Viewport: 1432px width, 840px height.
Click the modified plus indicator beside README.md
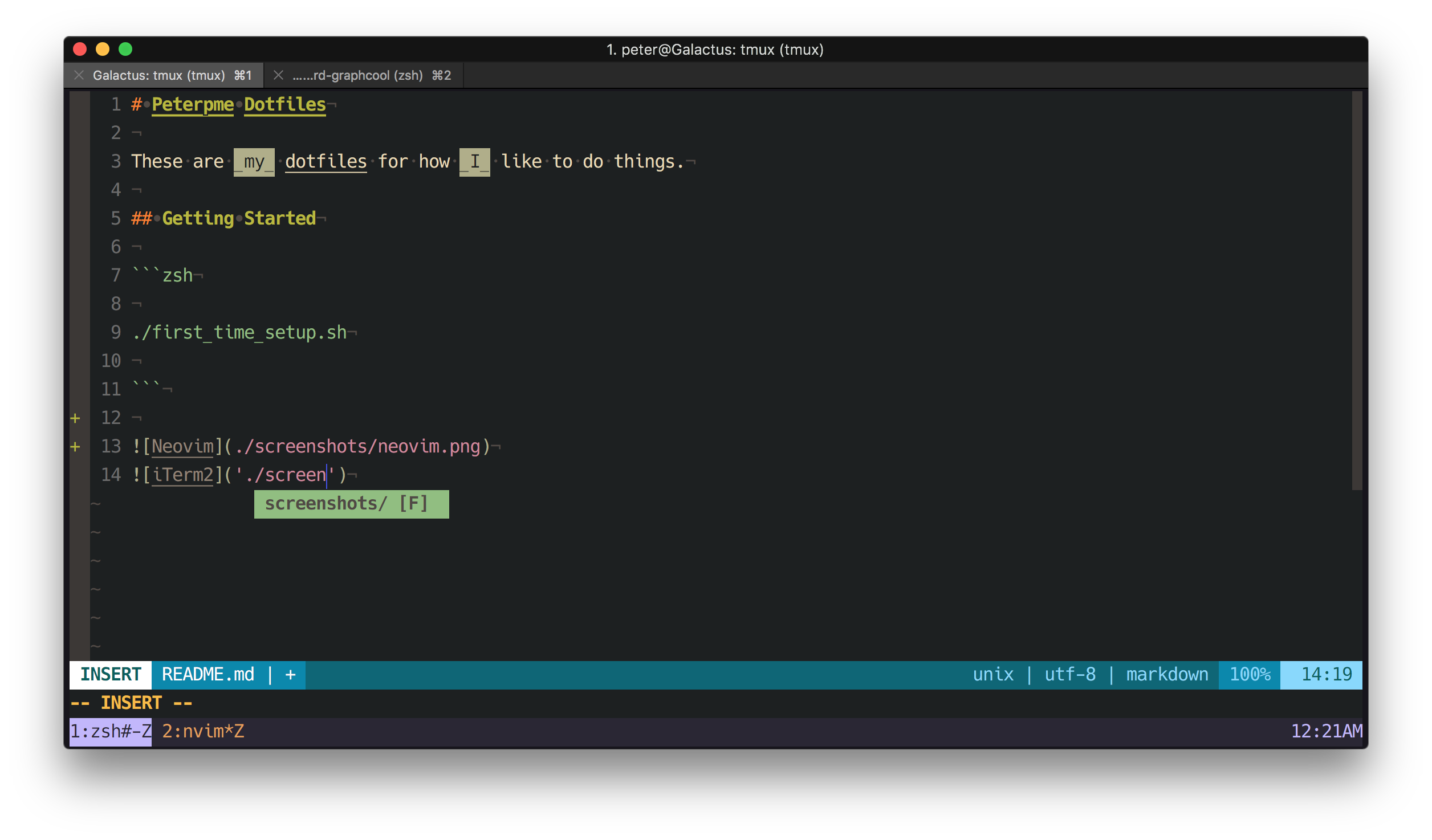coord(291,675)
